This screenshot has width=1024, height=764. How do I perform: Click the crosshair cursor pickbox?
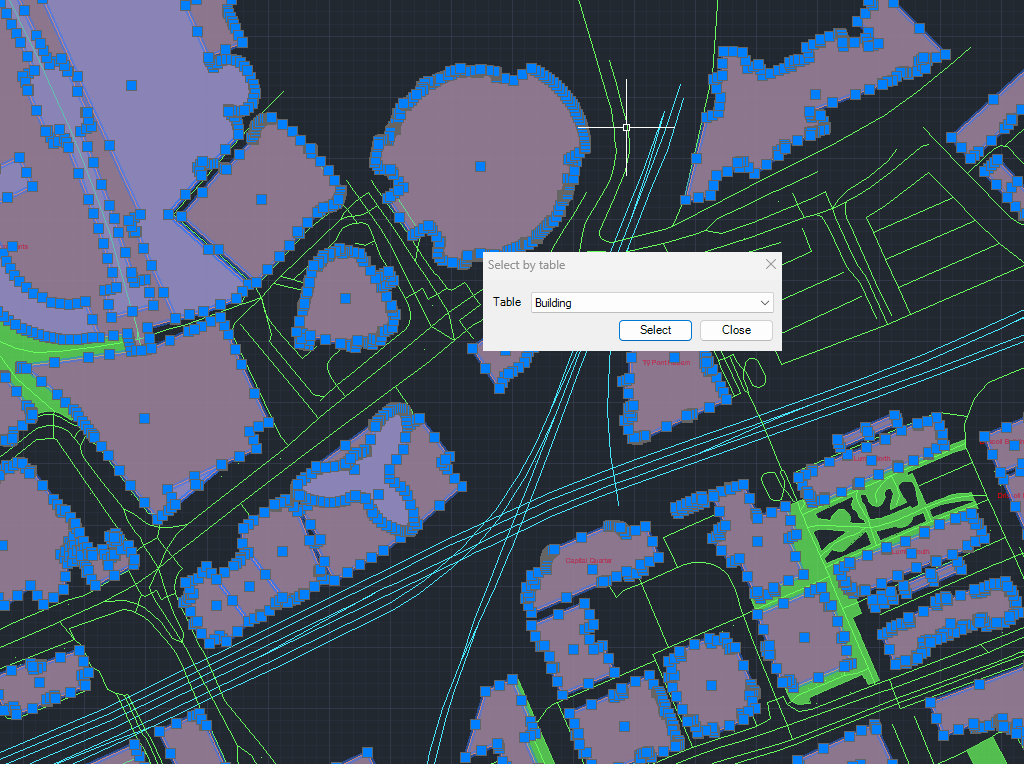626,127
